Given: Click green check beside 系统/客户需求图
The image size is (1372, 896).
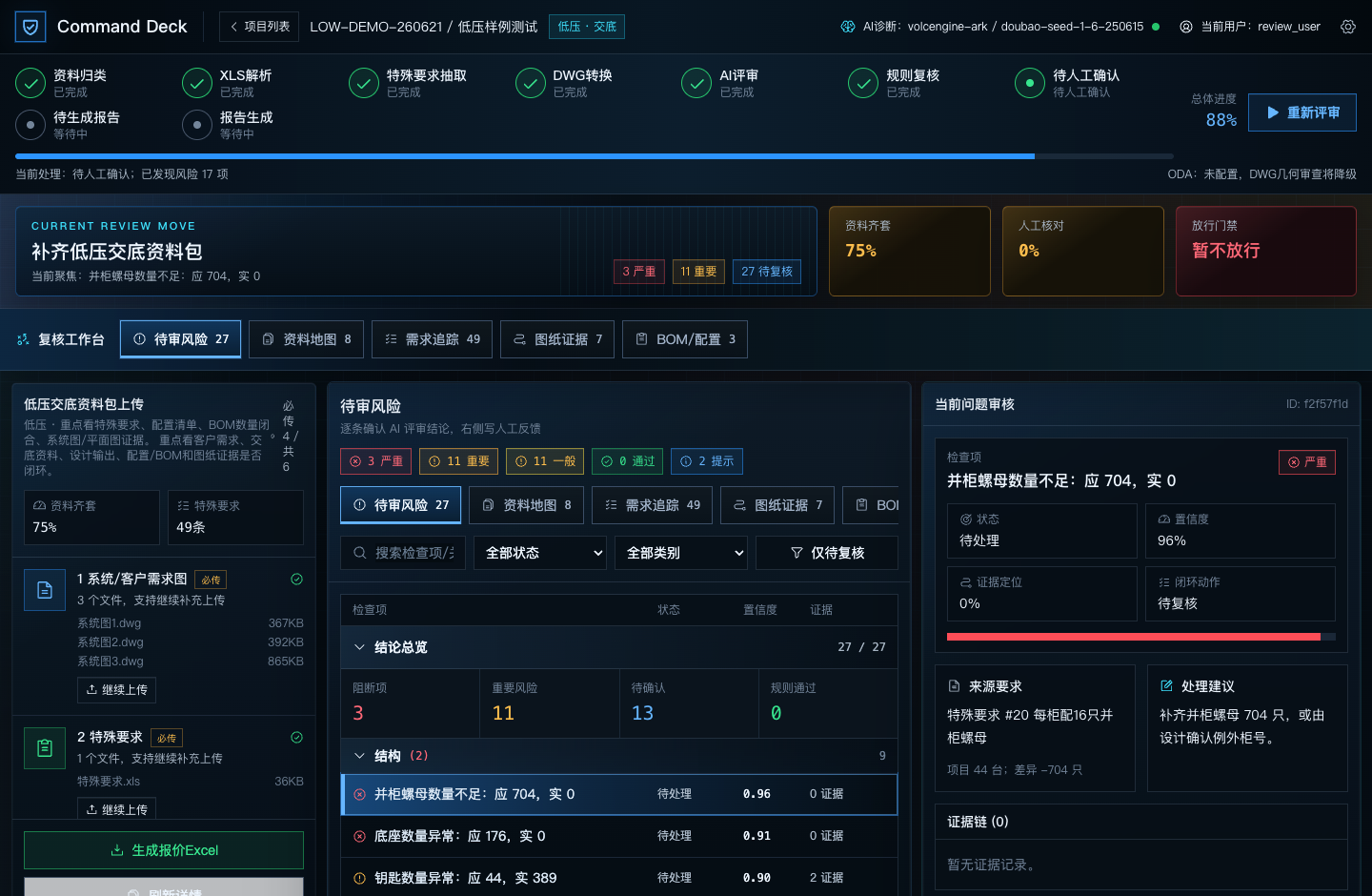Looking at the screenshot, I should [296, 579].
